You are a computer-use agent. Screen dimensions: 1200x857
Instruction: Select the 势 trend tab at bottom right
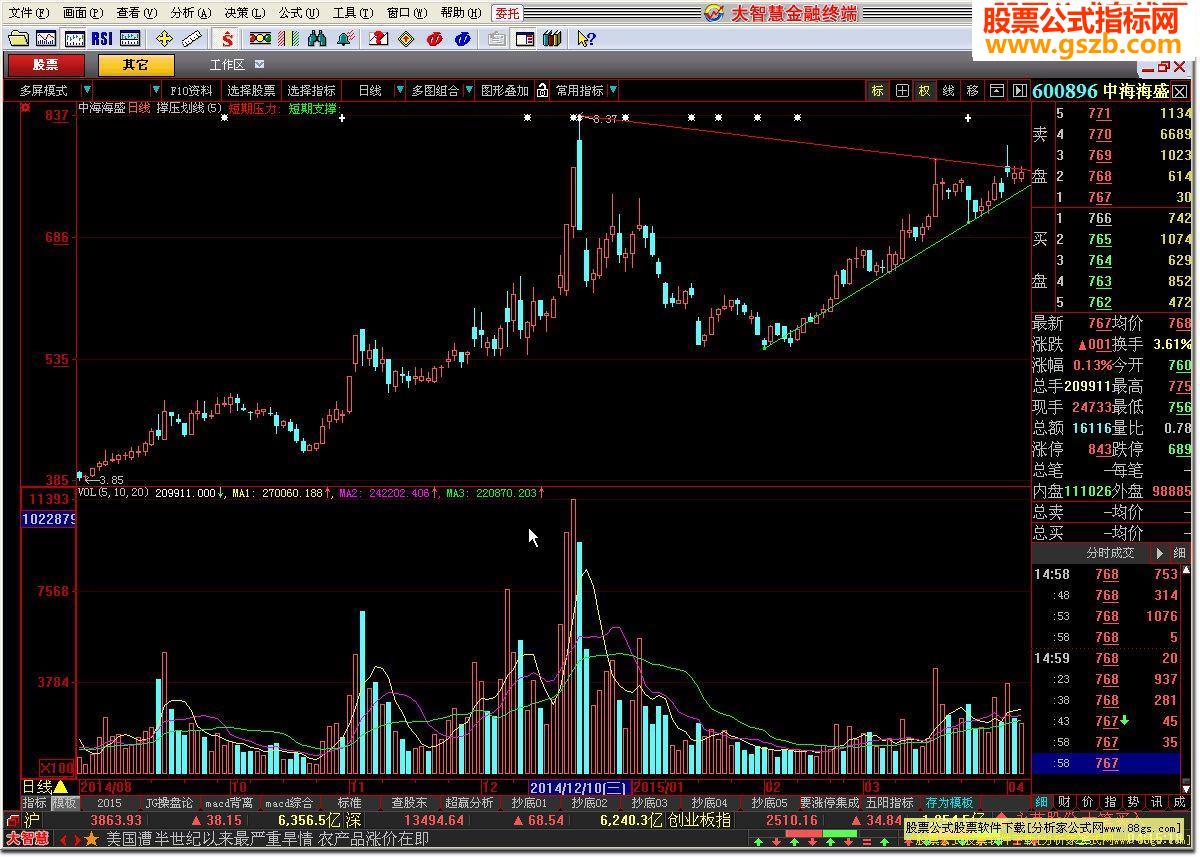pyautogui.click(x=1133, y=802)
